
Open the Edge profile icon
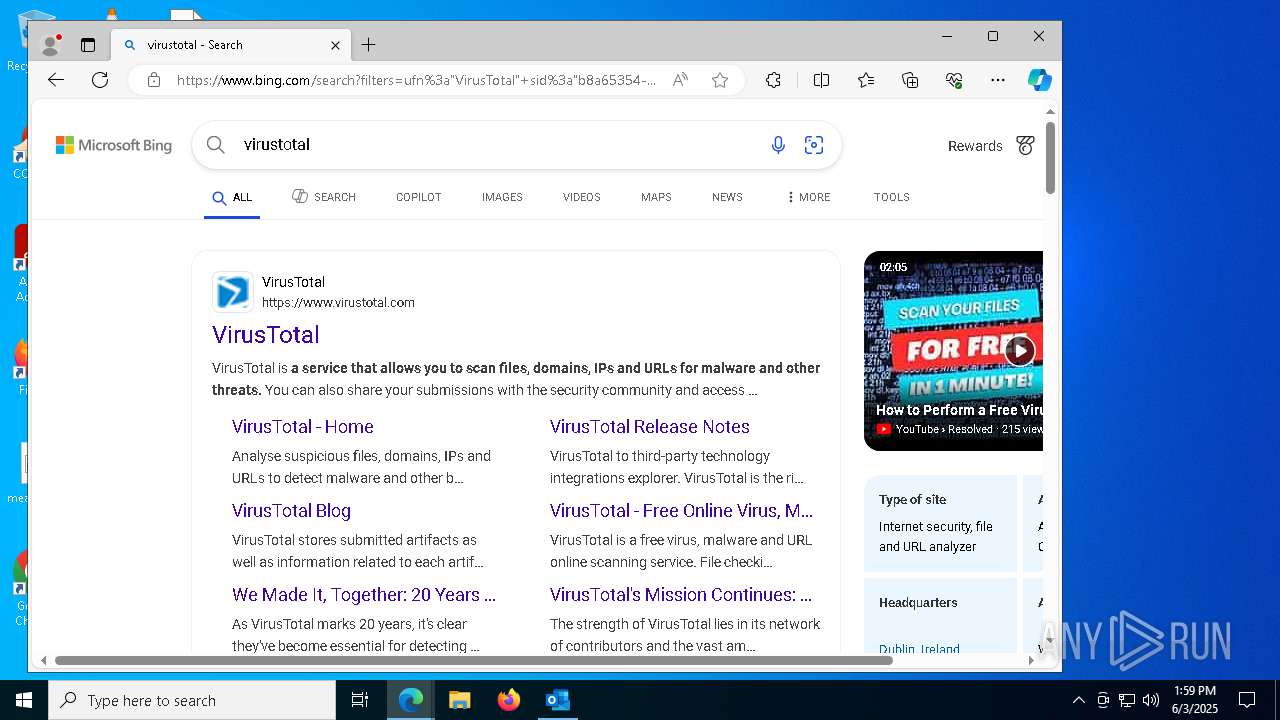click(50, 45)
